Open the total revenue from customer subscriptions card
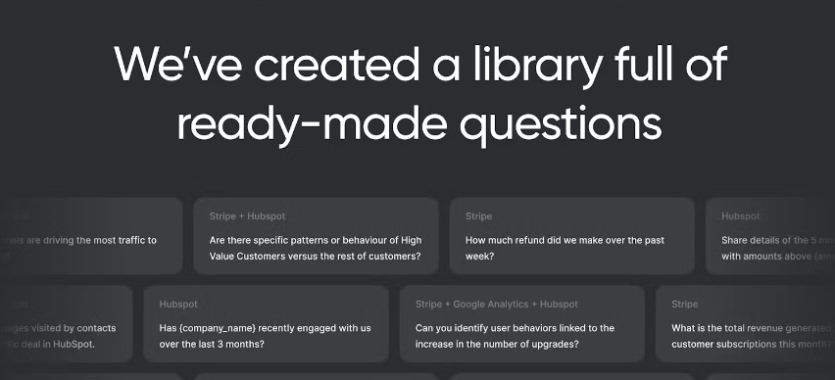 coord(745,324)
